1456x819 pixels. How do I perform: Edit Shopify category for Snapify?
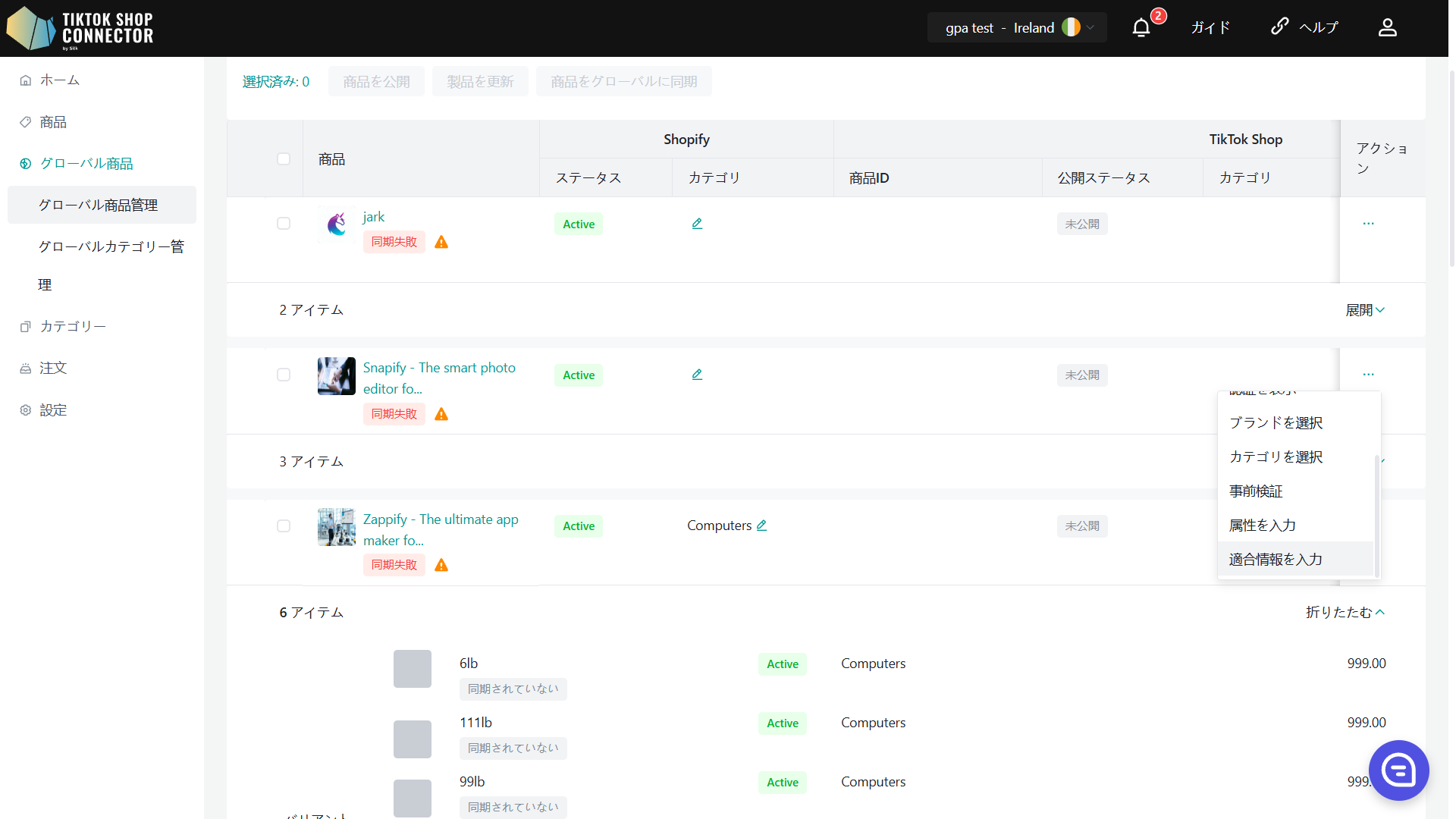[x=697, y=375]
